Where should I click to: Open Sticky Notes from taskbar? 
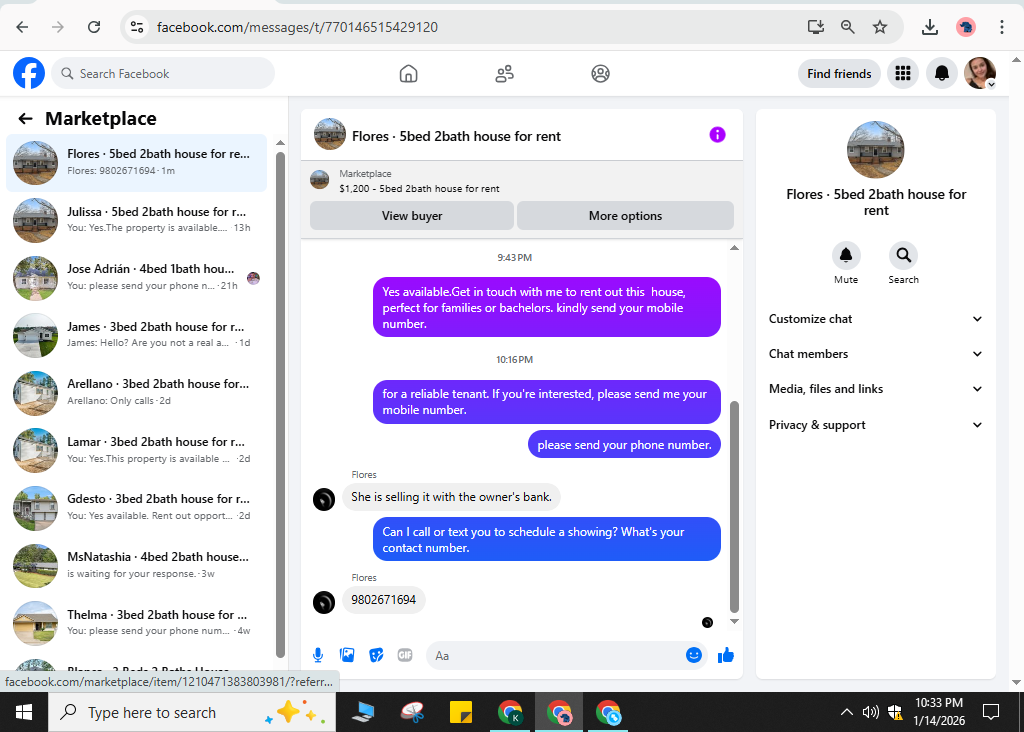460,712
